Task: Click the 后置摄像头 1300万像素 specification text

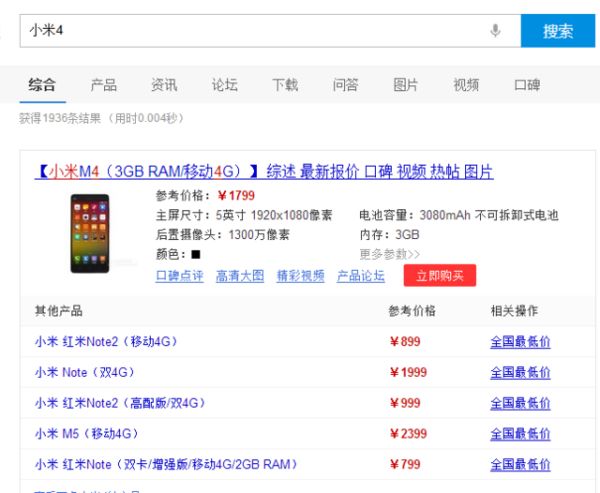Action: (x=222, y=234)
